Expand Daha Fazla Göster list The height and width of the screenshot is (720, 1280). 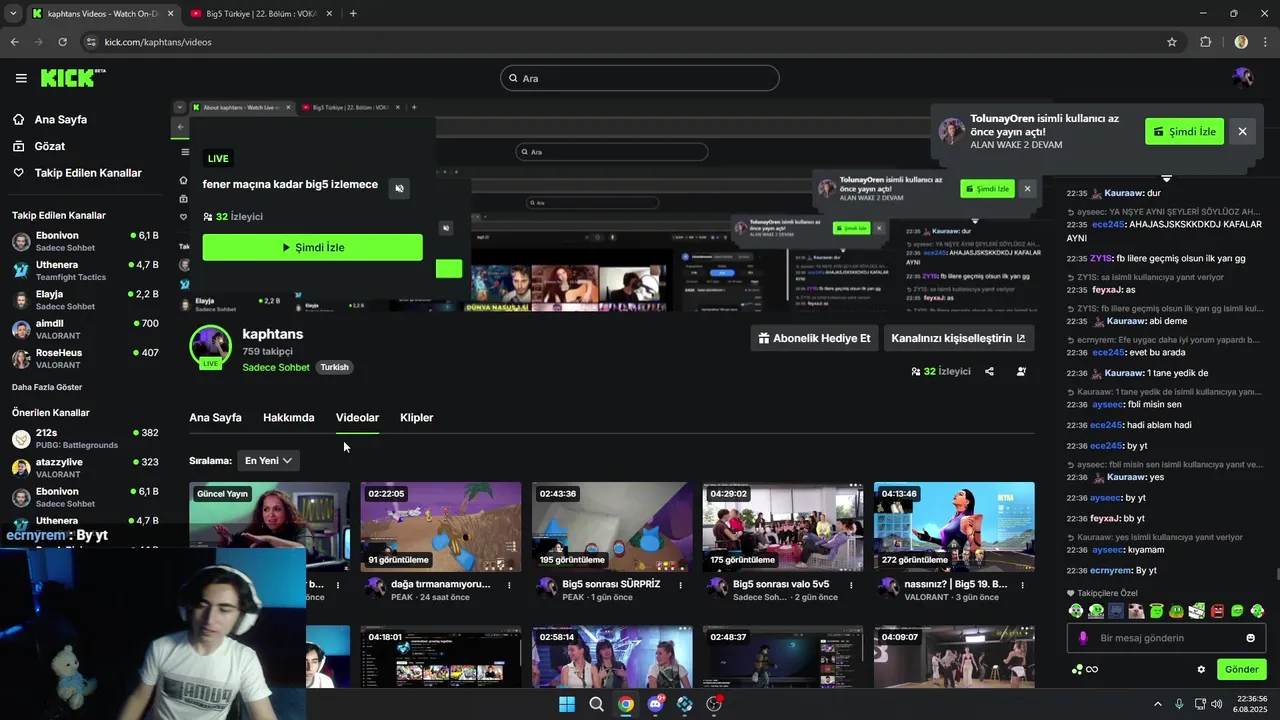coord(47,387)
